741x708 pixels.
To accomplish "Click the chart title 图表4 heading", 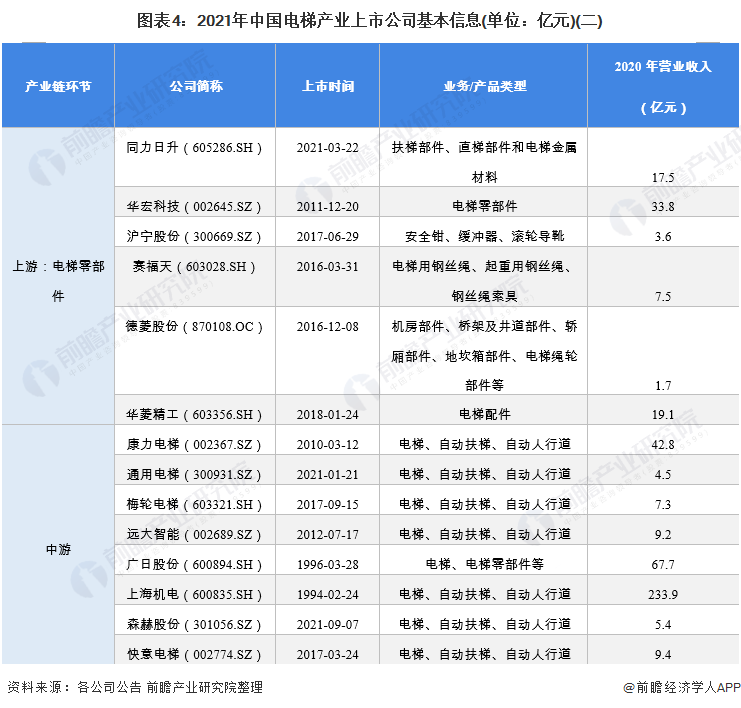I will 370,19.
